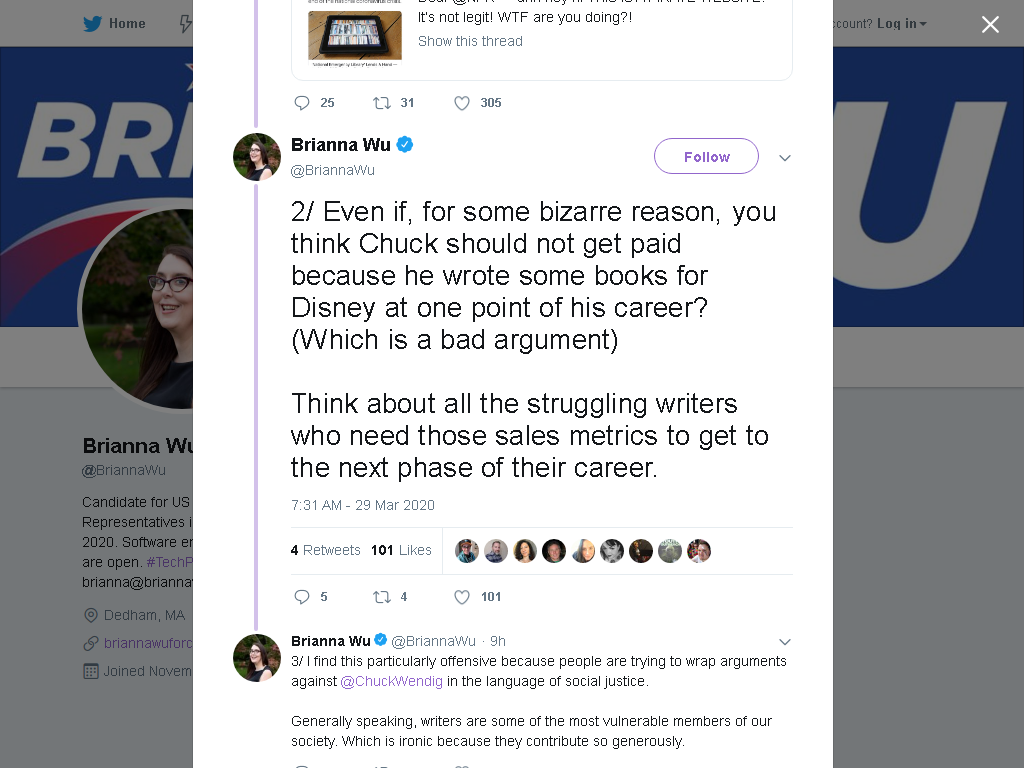
Task: Expand the tweet options chevron beside Follow
Action: (x=785, y=157)
